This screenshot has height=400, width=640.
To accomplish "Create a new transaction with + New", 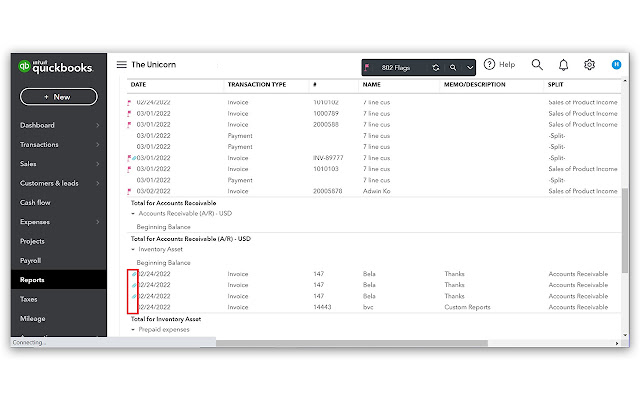I will pyautogui.click(x=59, y=97).
